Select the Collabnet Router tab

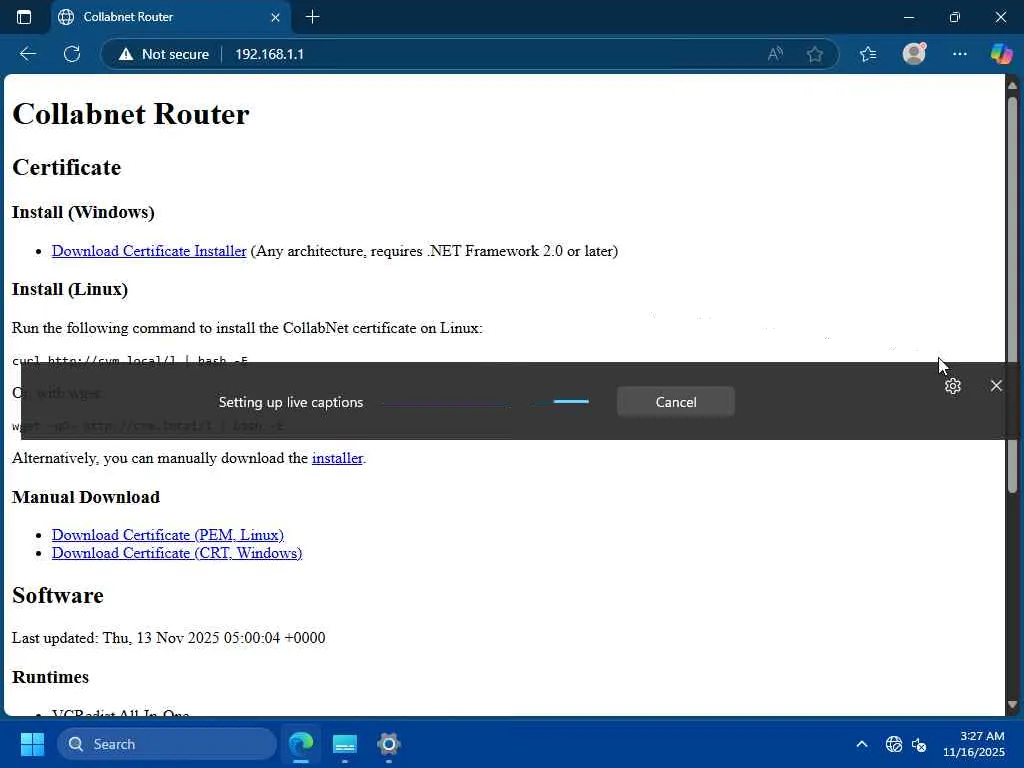[x=170, y=17]
